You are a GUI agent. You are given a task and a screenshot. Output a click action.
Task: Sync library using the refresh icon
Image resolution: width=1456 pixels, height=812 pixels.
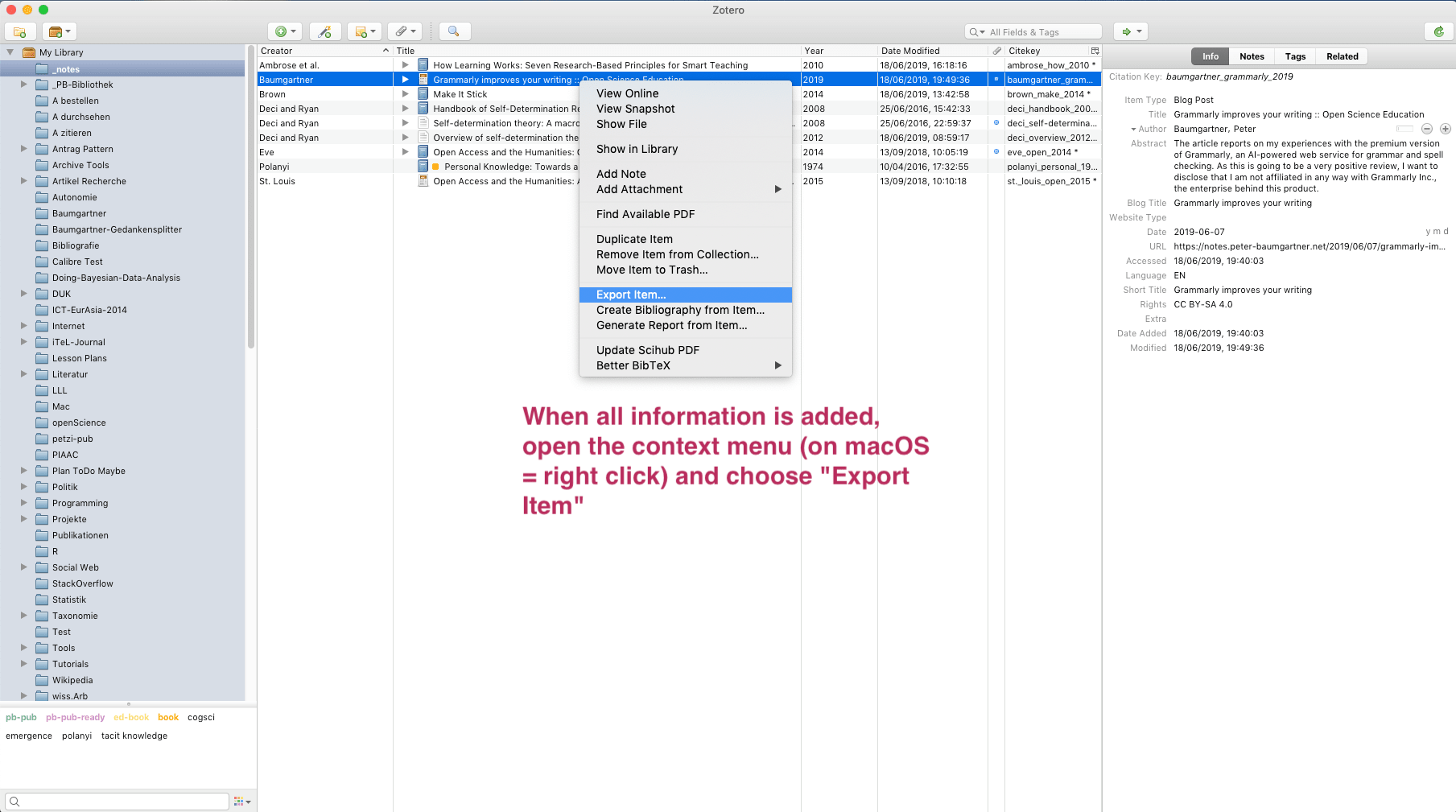click(x=1440, y=31)
